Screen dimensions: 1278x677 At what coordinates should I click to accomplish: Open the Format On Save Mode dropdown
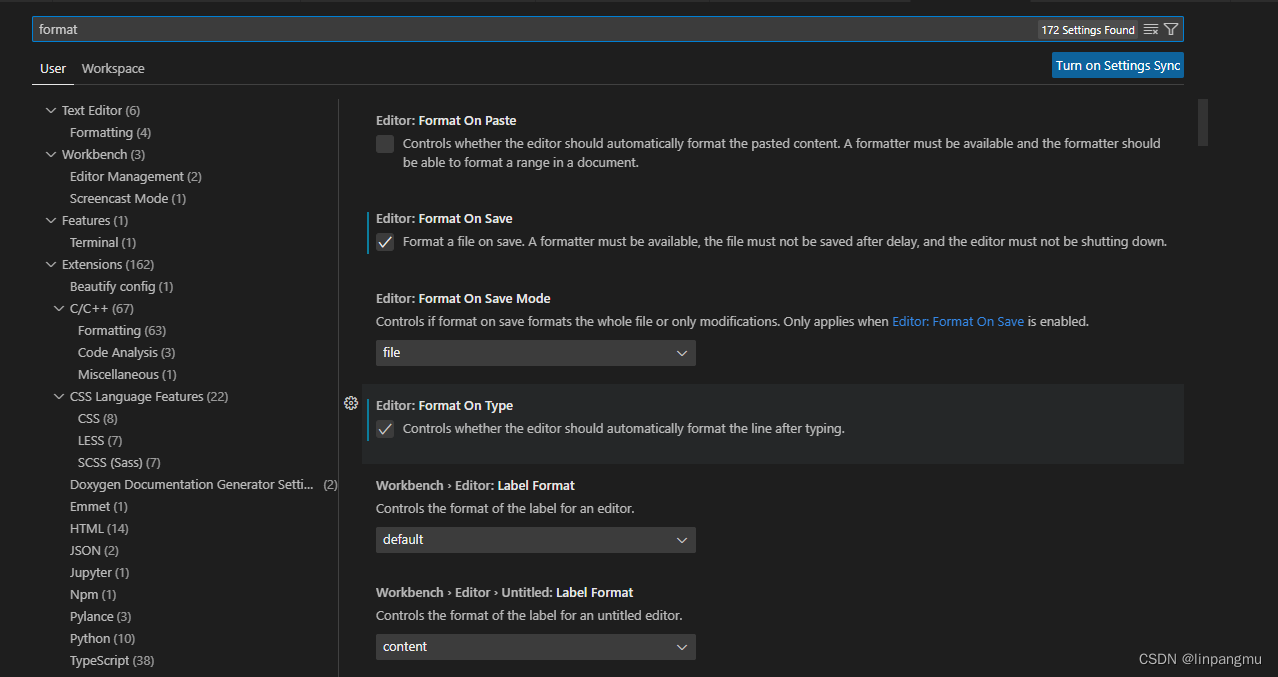[x=535, y=353]
